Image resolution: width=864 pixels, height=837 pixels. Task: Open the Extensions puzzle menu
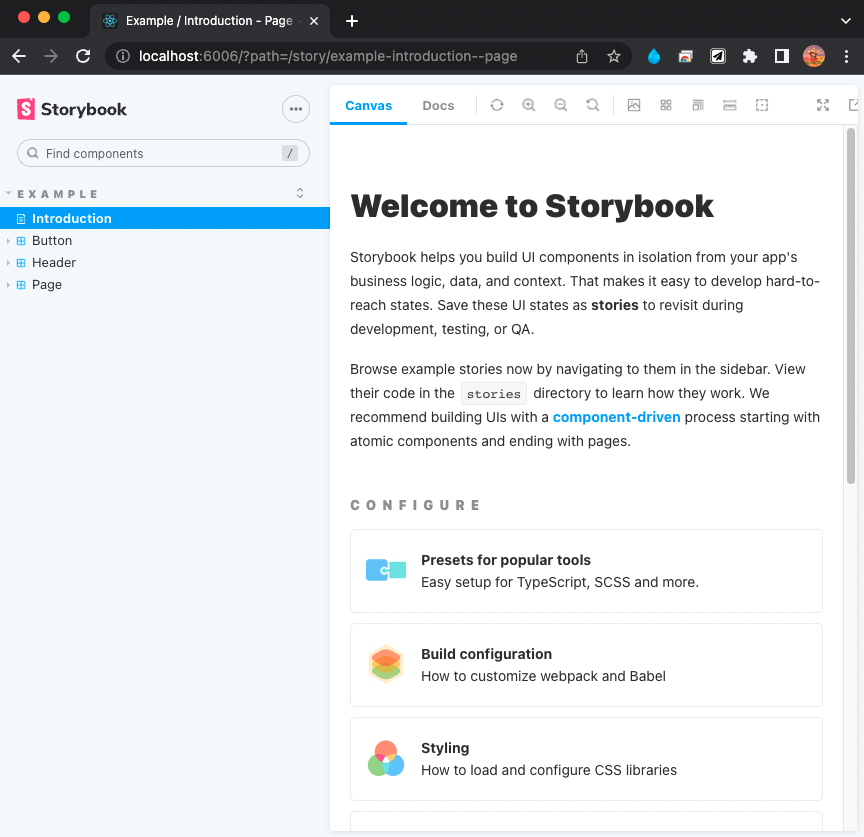[749, 56]
